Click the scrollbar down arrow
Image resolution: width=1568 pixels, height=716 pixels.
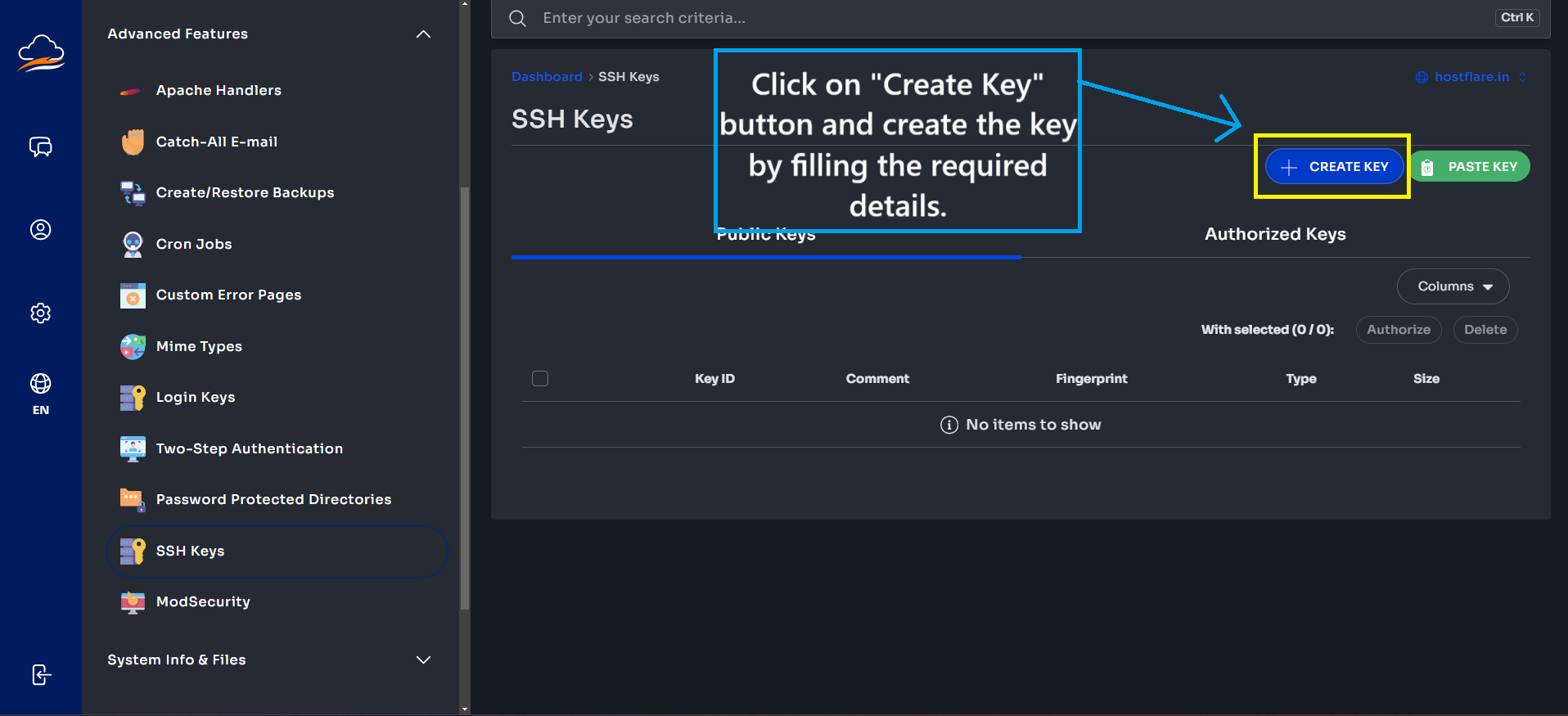465,709
